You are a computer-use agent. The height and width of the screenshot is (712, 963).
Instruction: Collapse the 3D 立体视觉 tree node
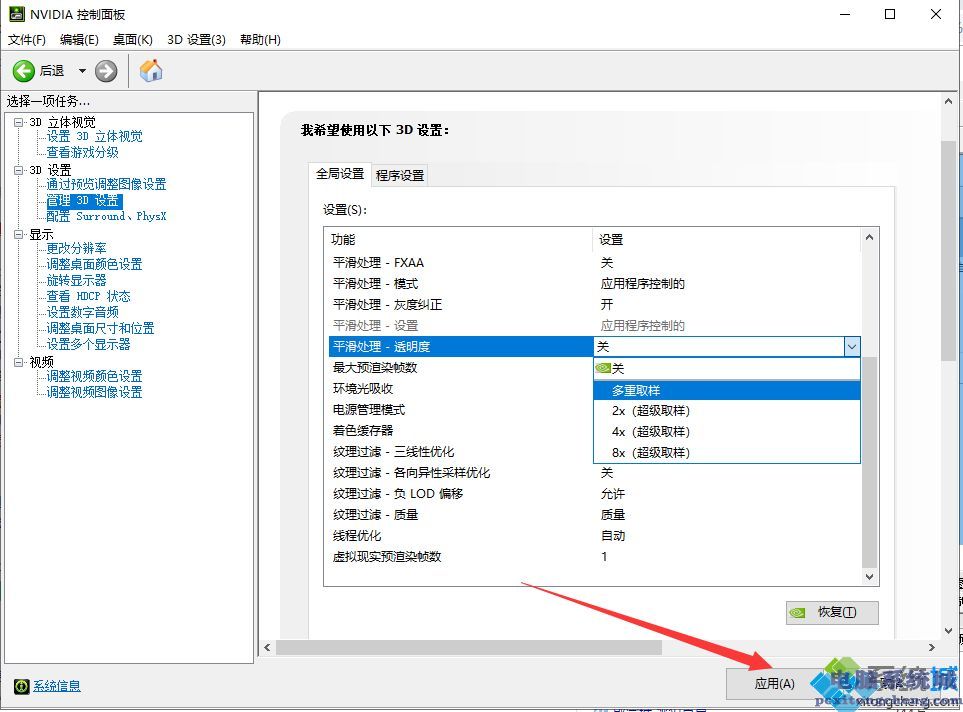pyautogui.click(x=19, y=122)
